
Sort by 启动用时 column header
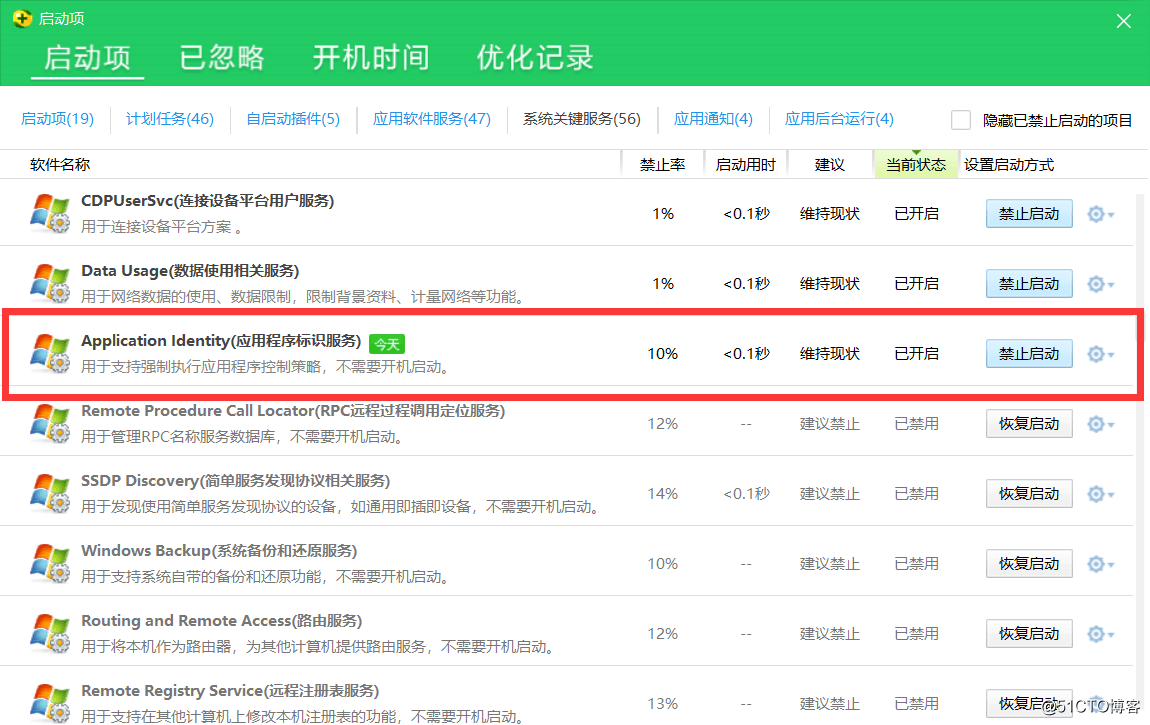click(745, 165)
